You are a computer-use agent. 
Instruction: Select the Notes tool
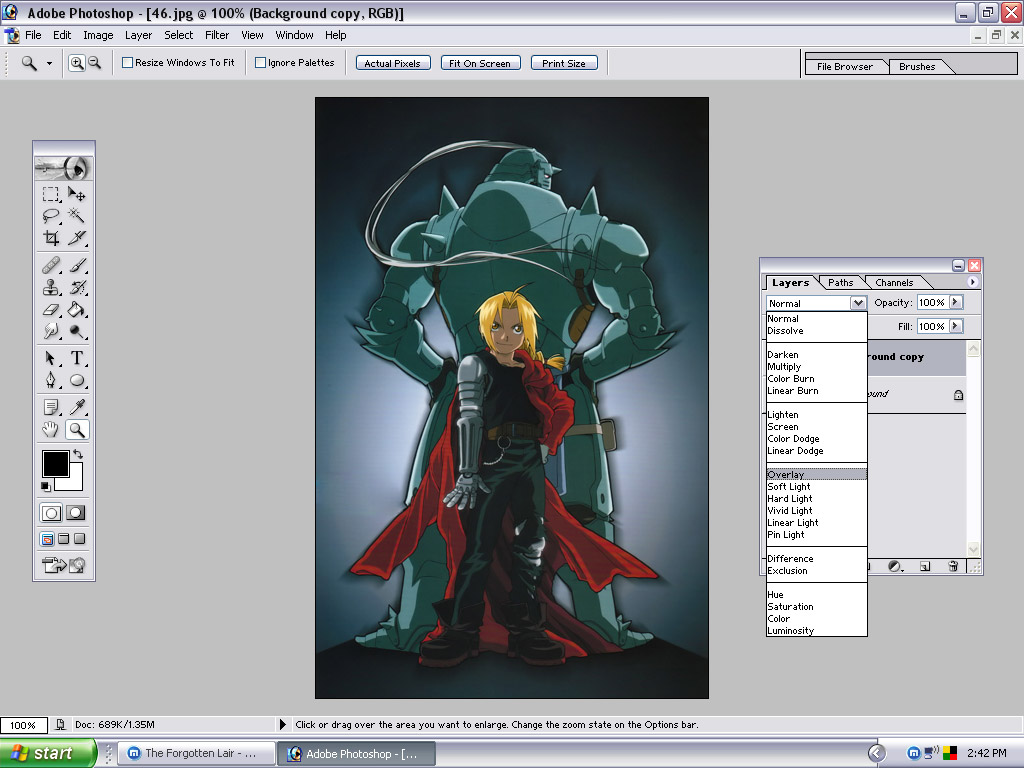pos(51,408)
